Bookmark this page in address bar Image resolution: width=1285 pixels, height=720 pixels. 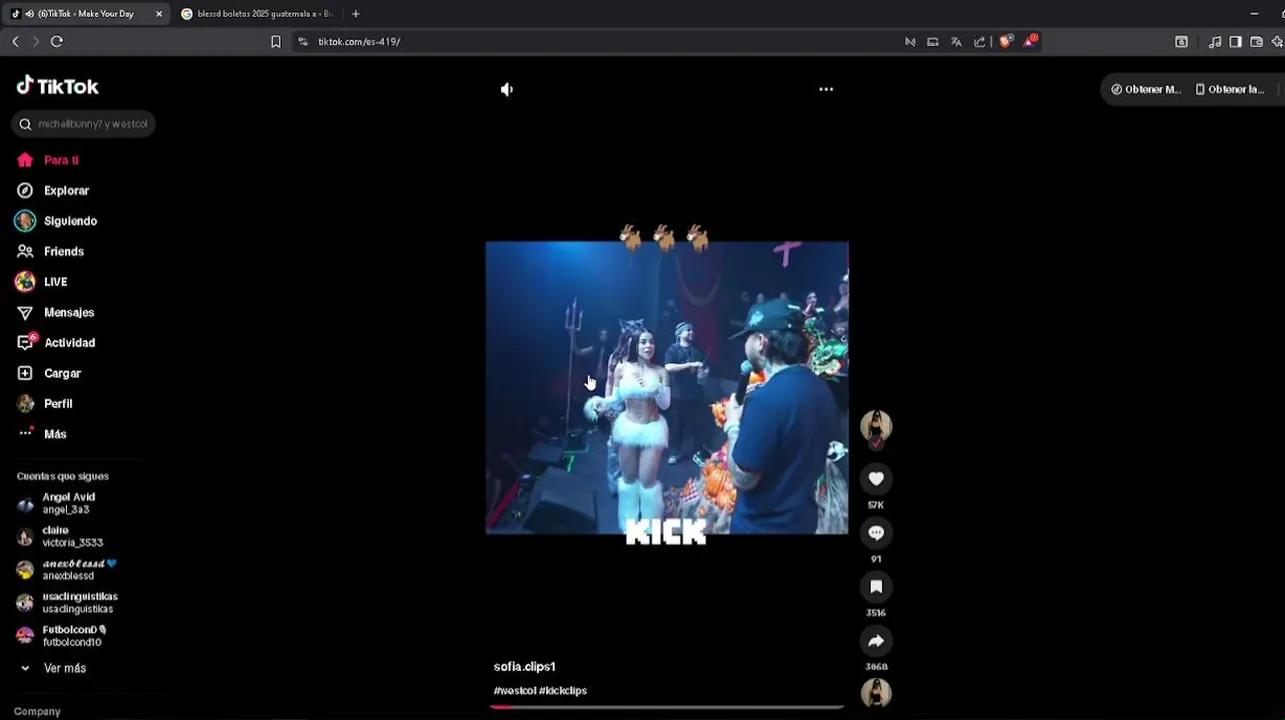coord(276,41)
